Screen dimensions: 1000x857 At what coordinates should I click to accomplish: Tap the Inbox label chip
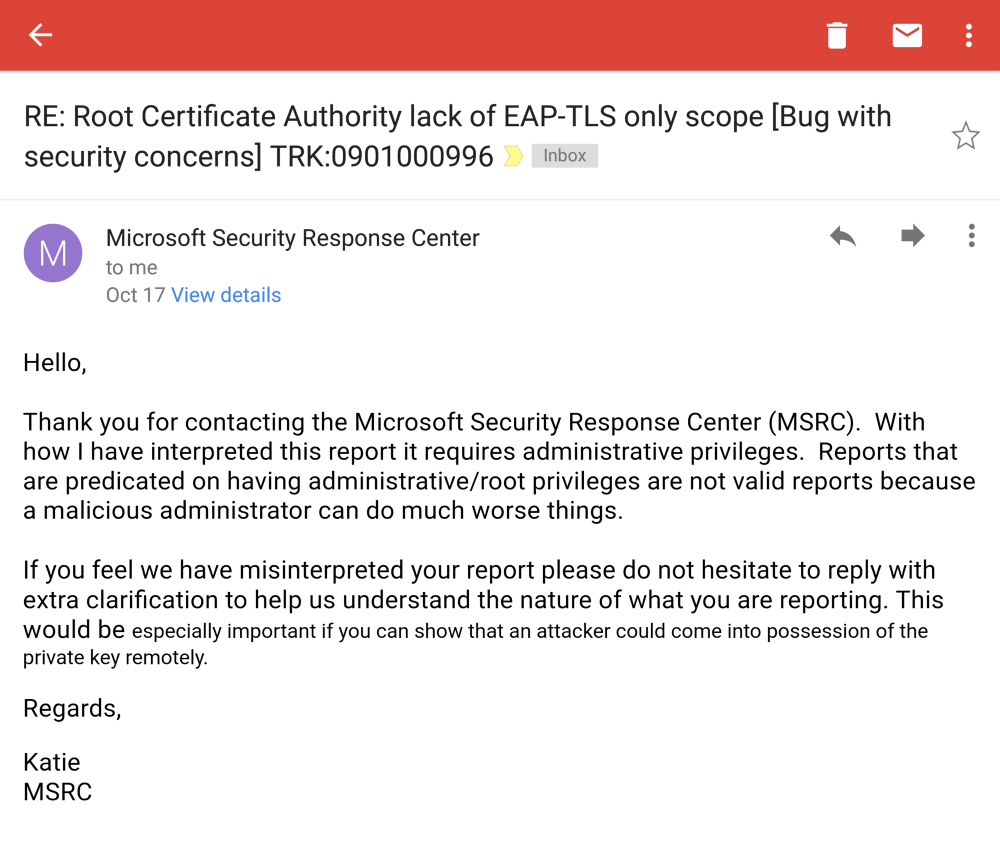click(x=565, y=156)
